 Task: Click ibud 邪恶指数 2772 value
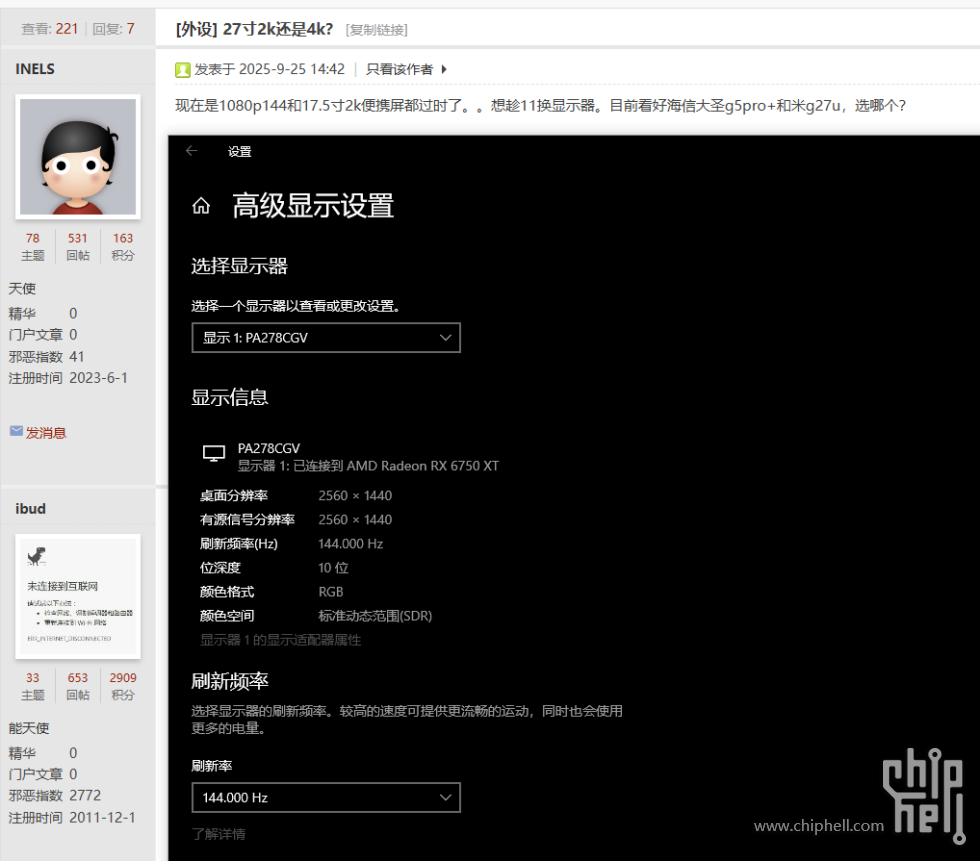(85, 795)
